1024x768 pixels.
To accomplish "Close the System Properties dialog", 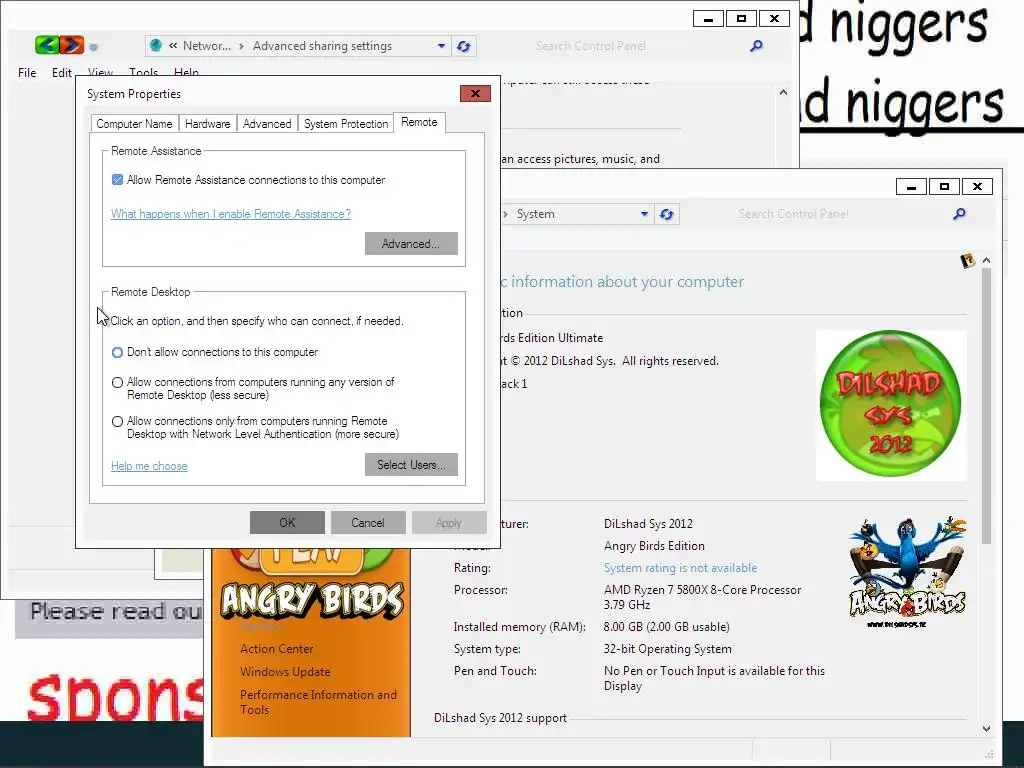I will point(475,93).
